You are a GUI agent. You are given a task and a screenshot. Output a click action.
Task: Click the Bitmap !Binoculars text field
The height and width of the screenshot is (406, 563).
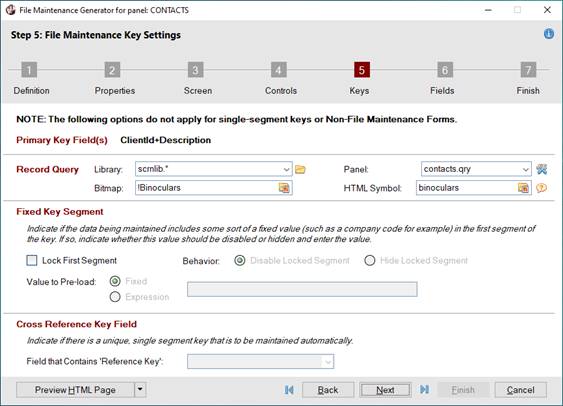point(207,188)
